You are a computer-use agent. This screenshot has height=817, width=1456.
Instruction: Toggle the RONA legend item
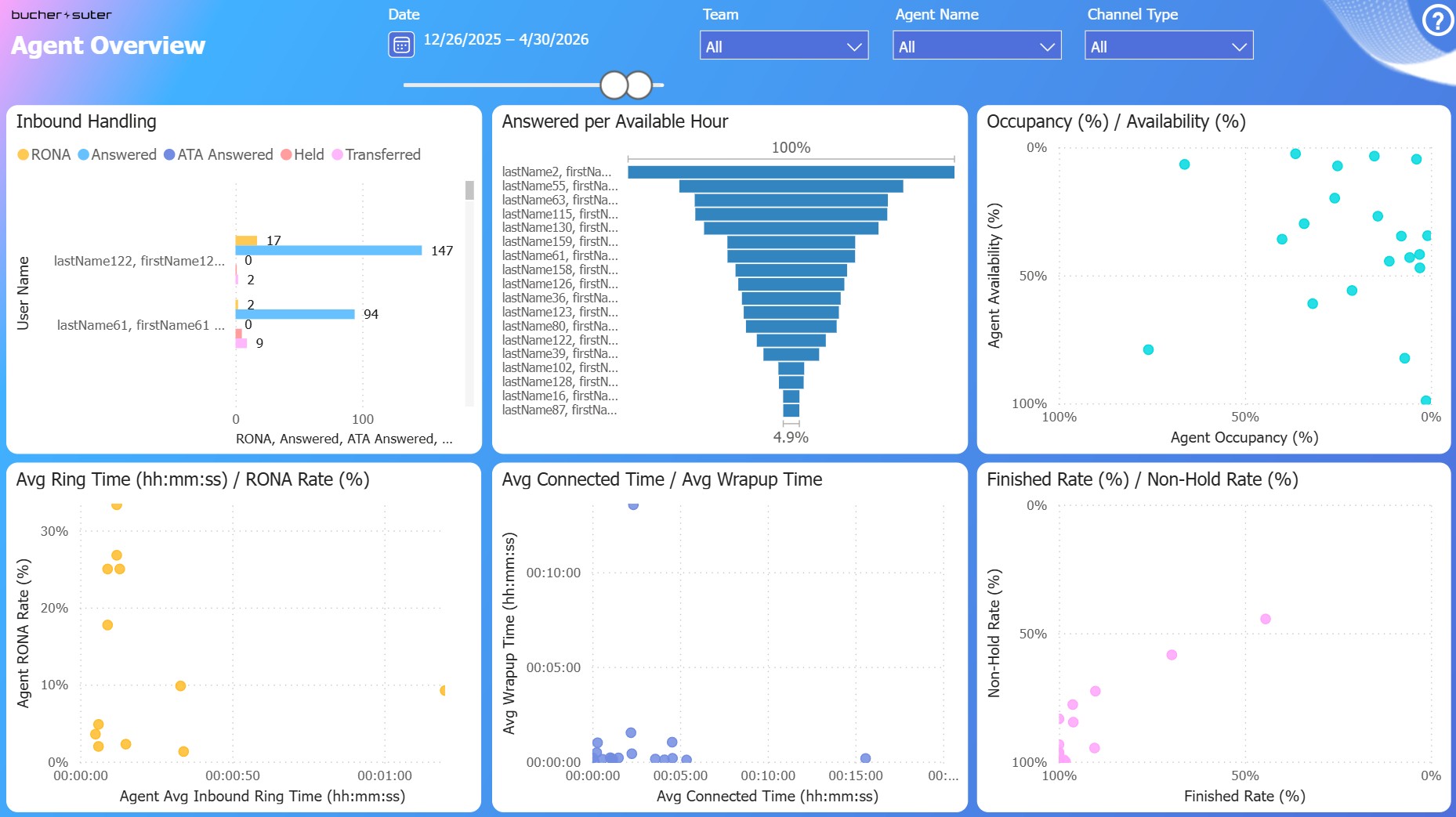coord(44,154)
